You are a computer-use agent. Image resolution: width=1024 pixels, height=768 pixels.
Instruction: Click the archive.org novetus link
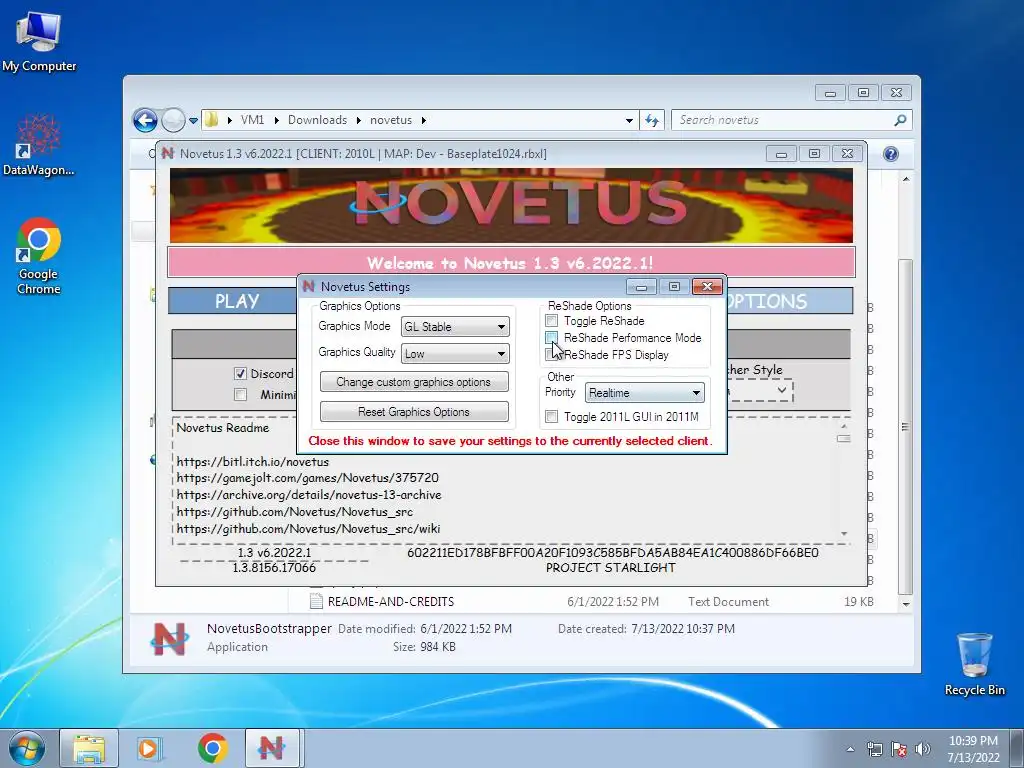tap(308, 495)
